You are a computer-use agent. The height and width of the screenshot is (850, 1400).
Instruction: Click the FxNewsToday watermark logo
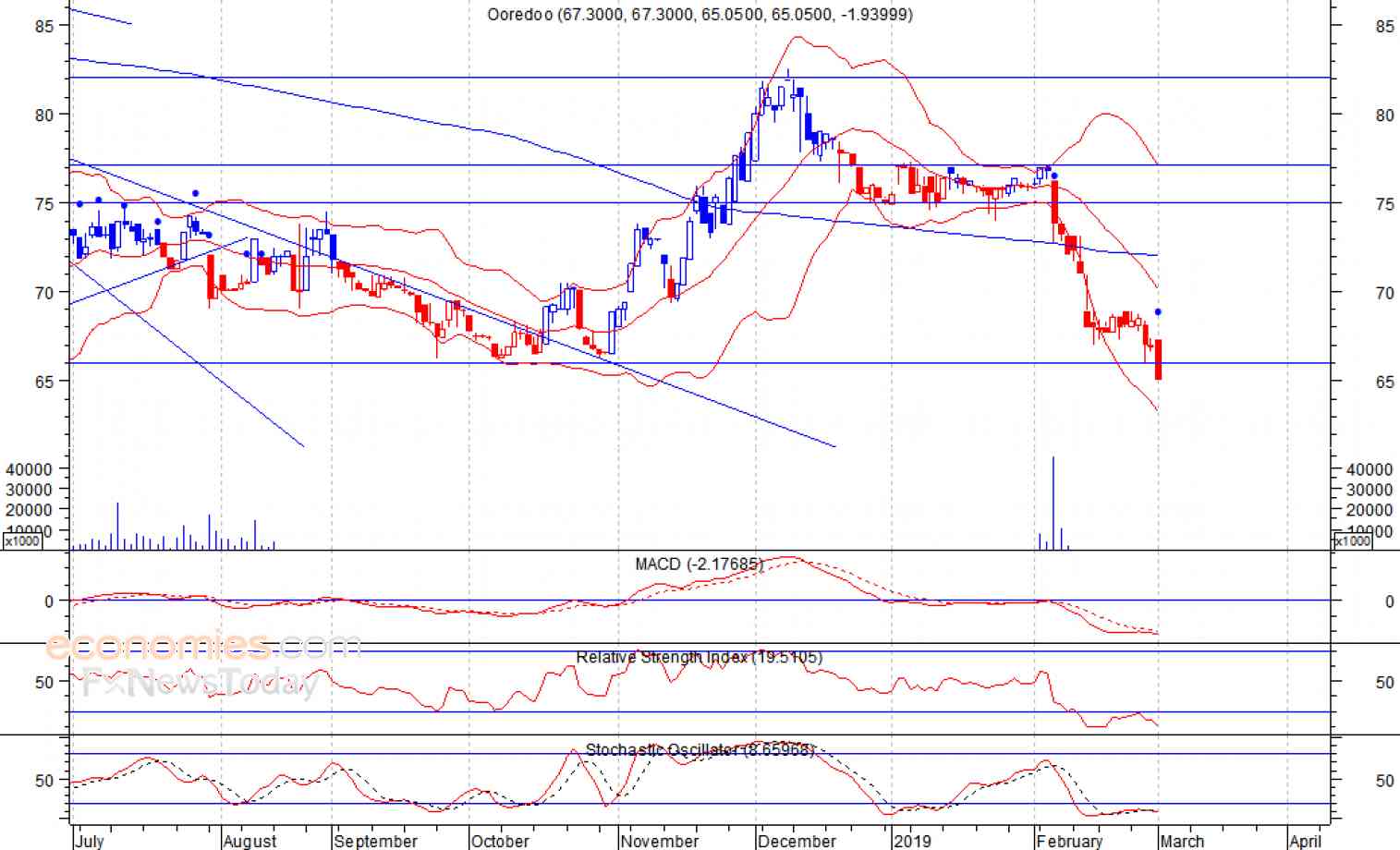pyautogui.click(x=201, y=683)
